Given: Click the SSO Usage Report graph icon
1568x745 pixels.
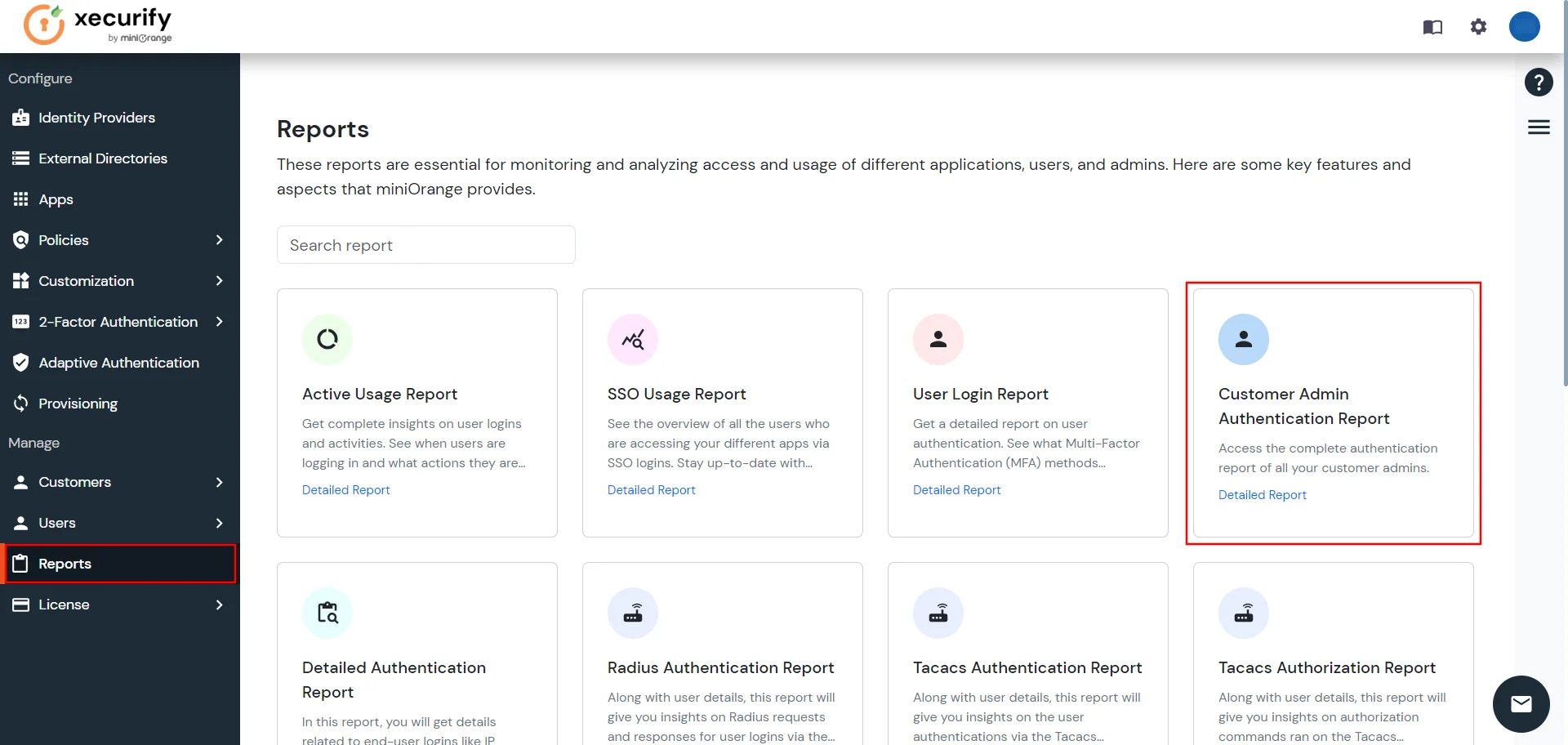Looking at the screenshot, I should tap(633, 339).
